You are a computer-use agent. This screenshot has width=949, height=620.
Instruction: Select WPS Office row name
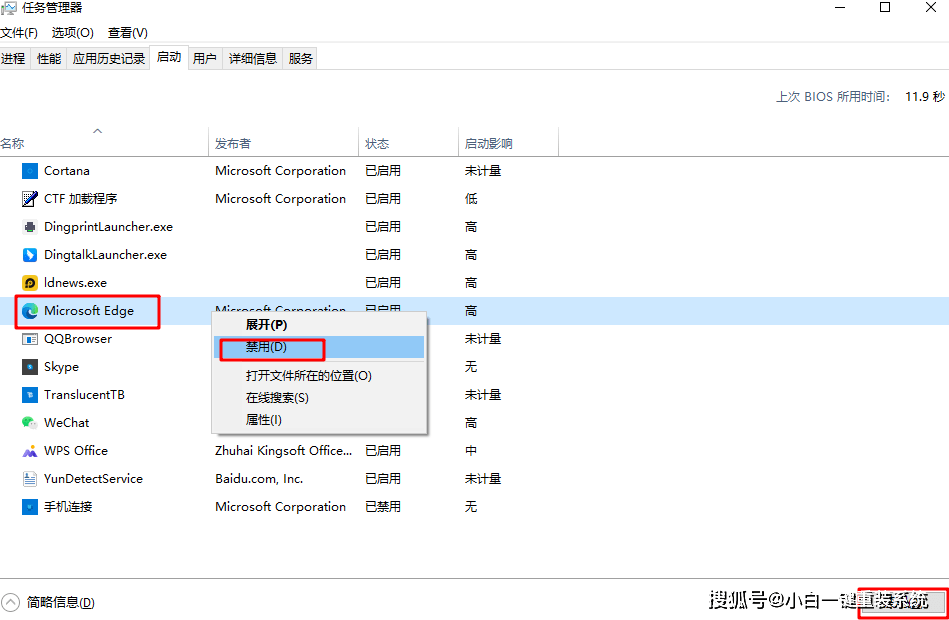click(x=76, y=451)
